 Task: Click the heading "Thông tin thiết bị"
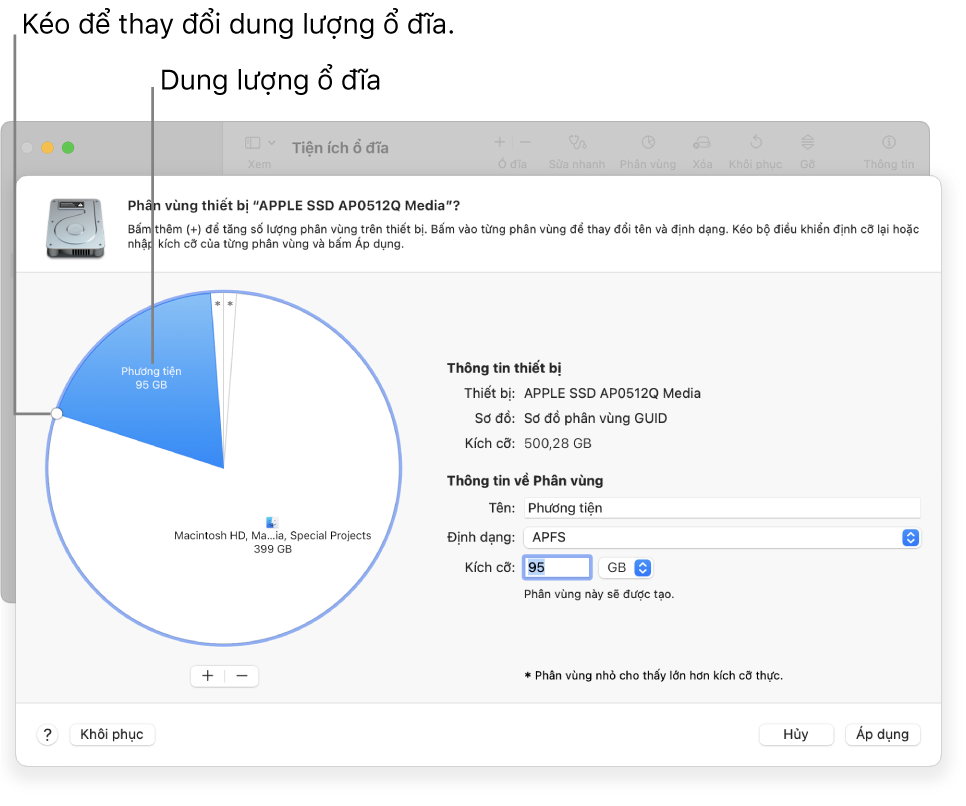(504, 368)
